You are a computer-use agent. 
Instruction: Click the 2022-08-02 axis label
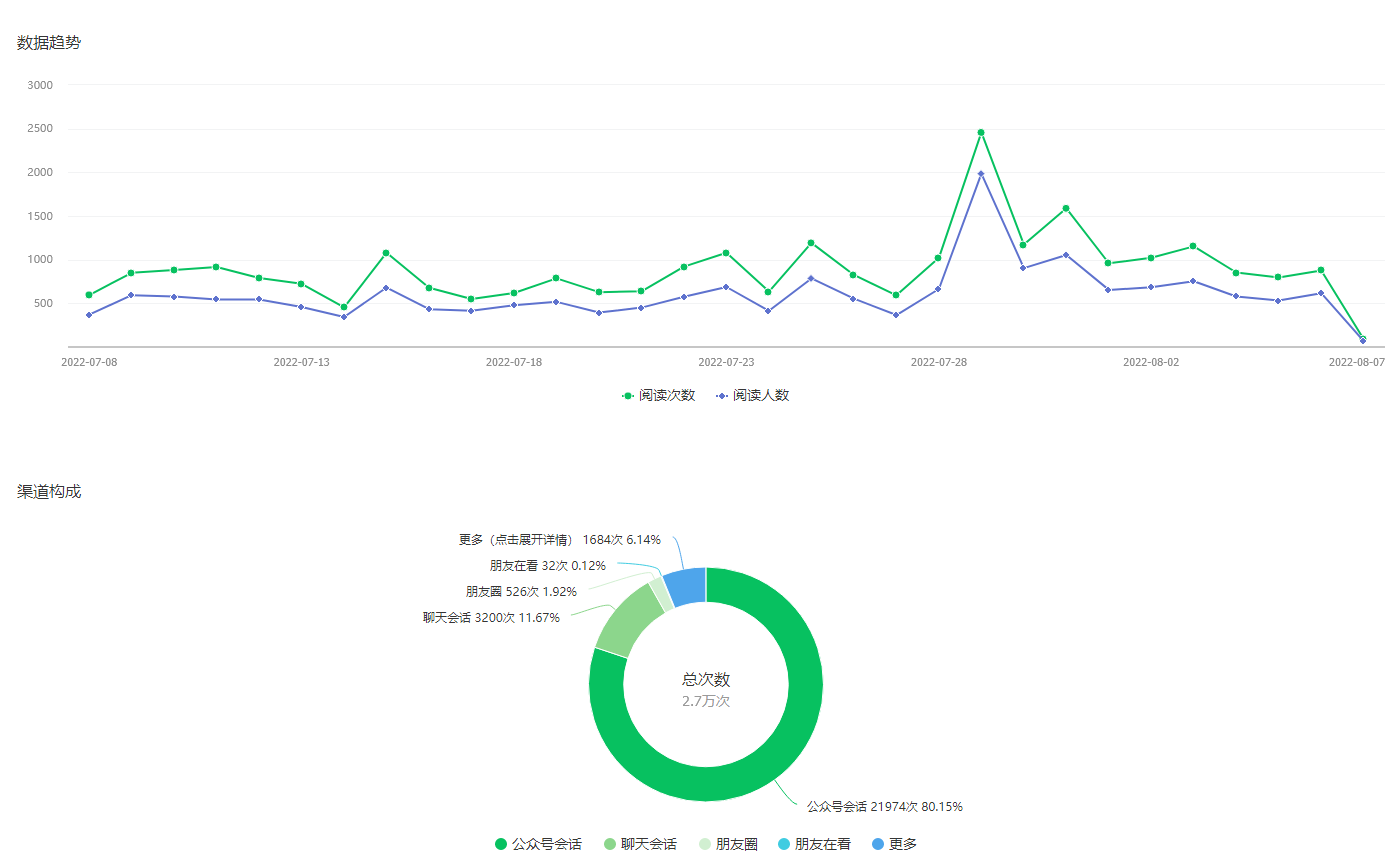(1151, 362)
